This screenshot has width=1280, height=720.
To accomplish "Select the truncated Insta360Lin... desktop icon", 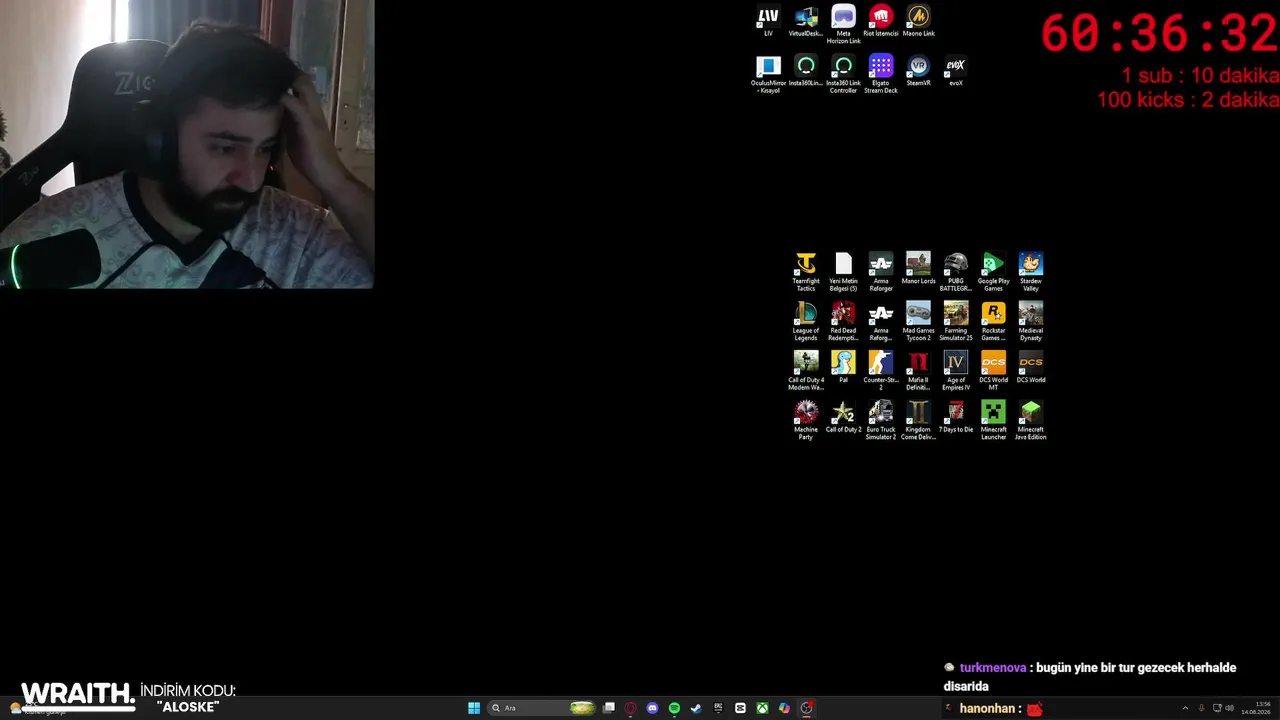I will [806, 71].
